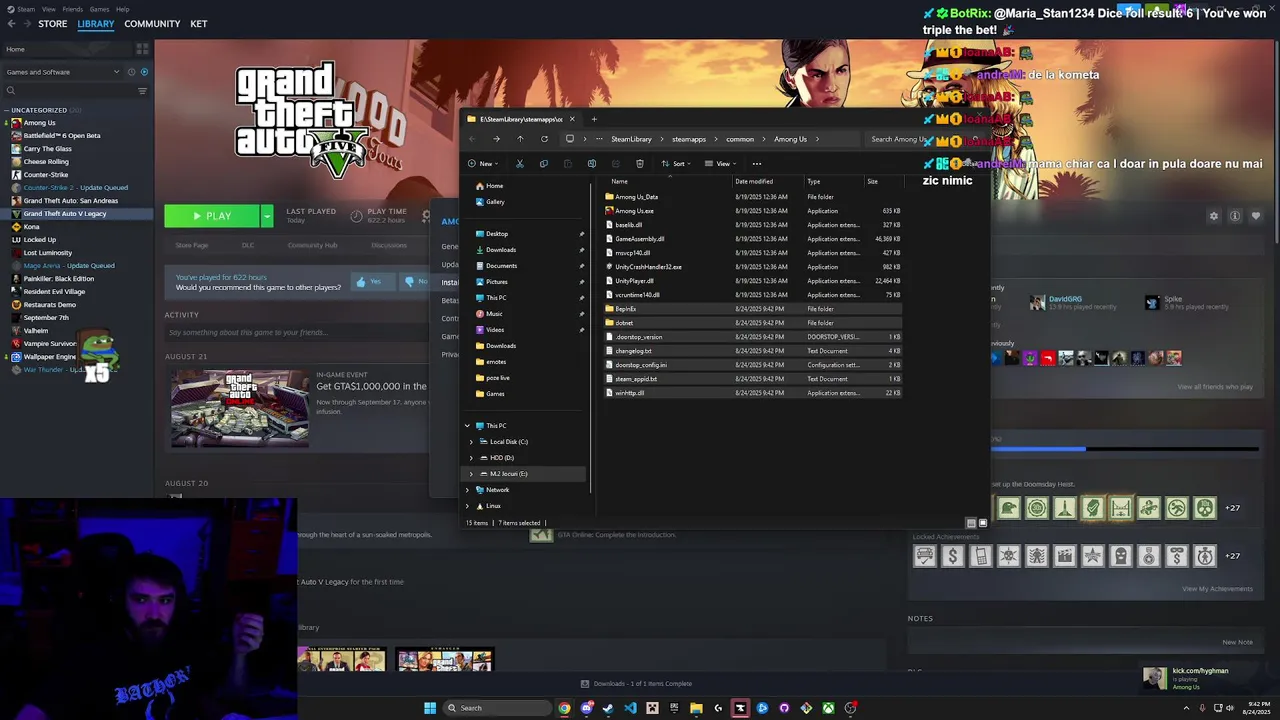This screenshot has width=1280, height=720.
Task: Open GTA V Community Hub link
Action: click(312, 245)
